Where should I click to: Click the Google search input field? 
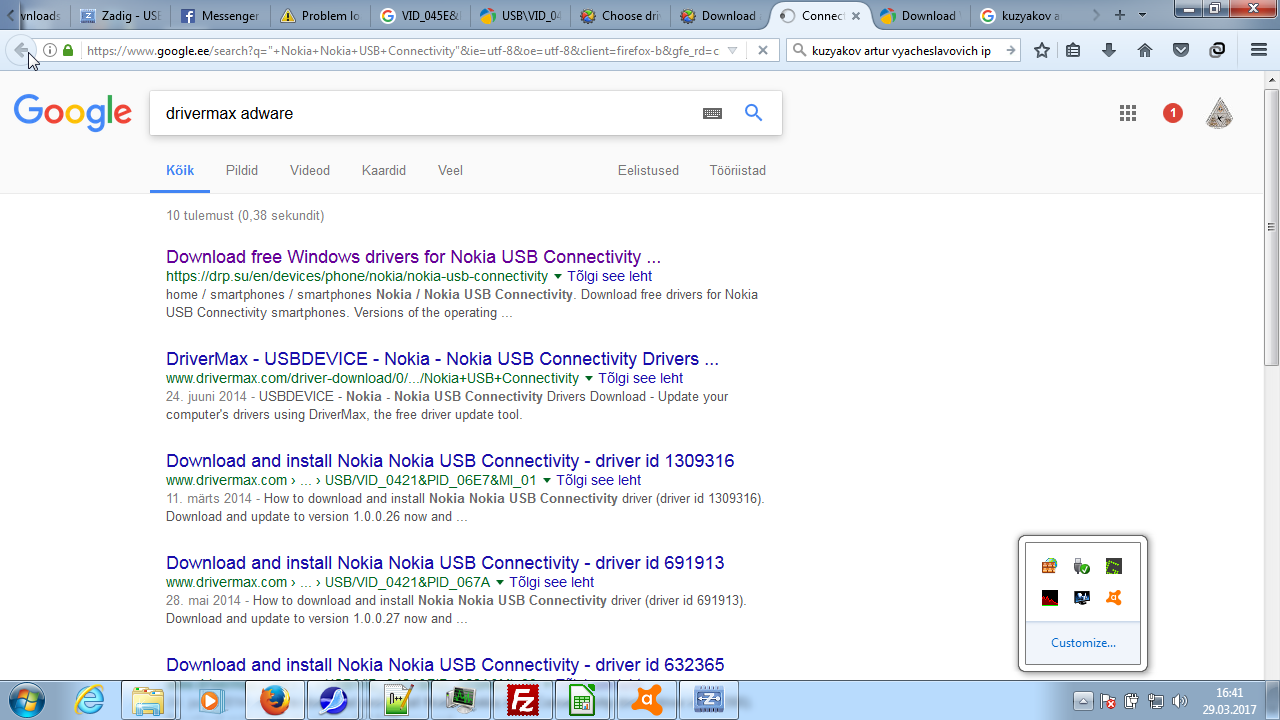425,114
